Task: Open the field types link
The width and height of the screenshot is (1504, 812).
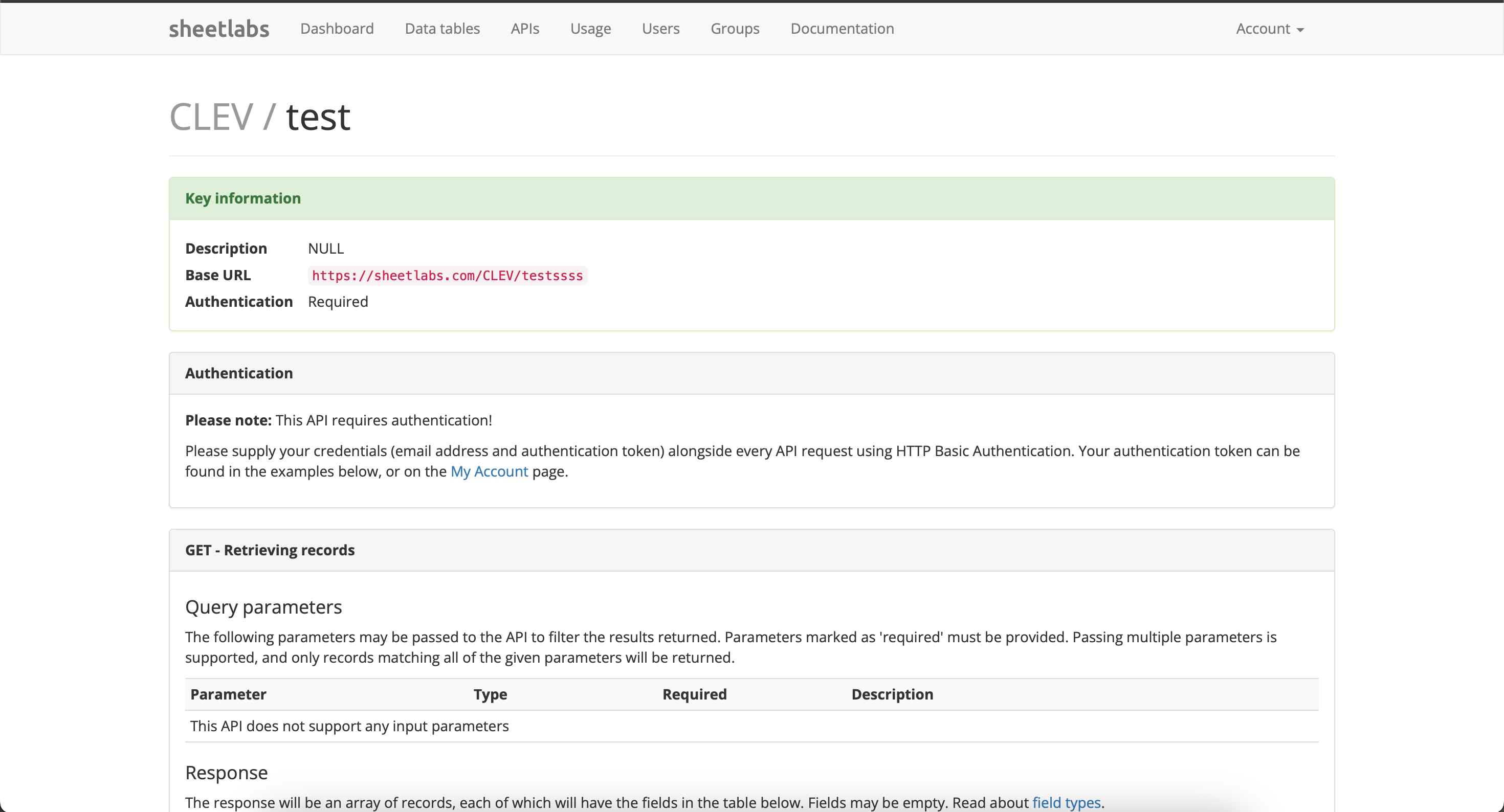Action: 1066,803
